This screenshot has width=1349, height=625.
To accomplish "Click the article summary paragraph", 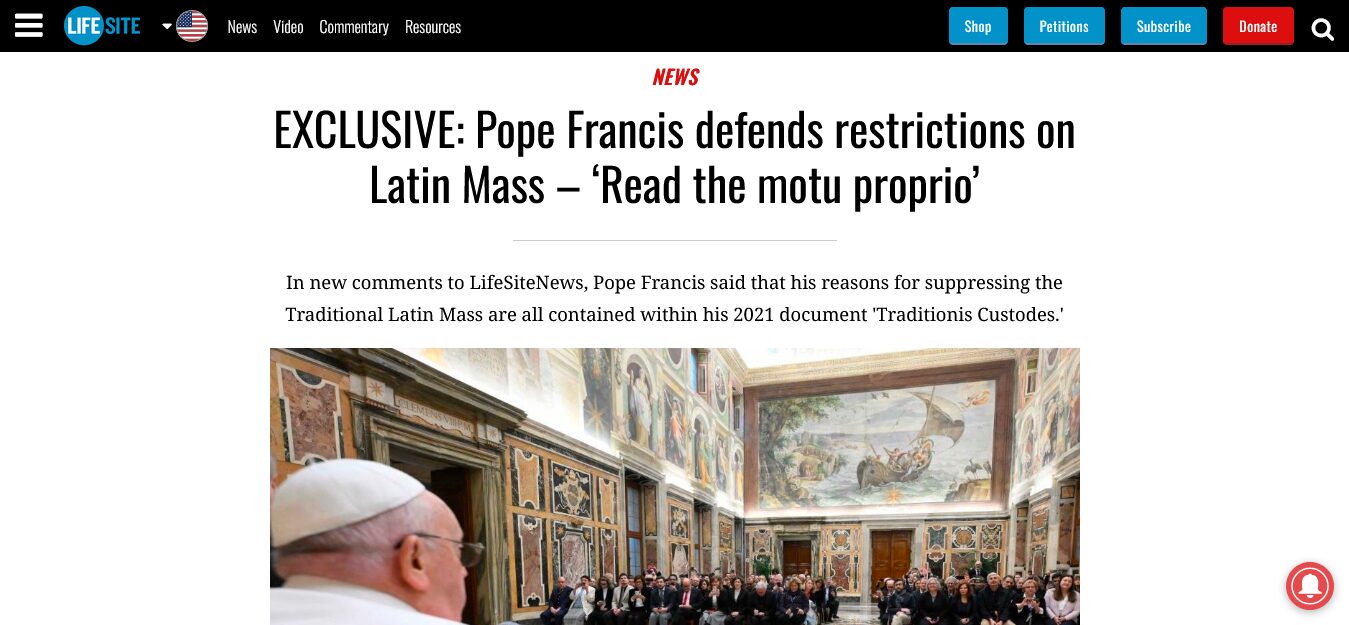I will (x=675, y=298).
